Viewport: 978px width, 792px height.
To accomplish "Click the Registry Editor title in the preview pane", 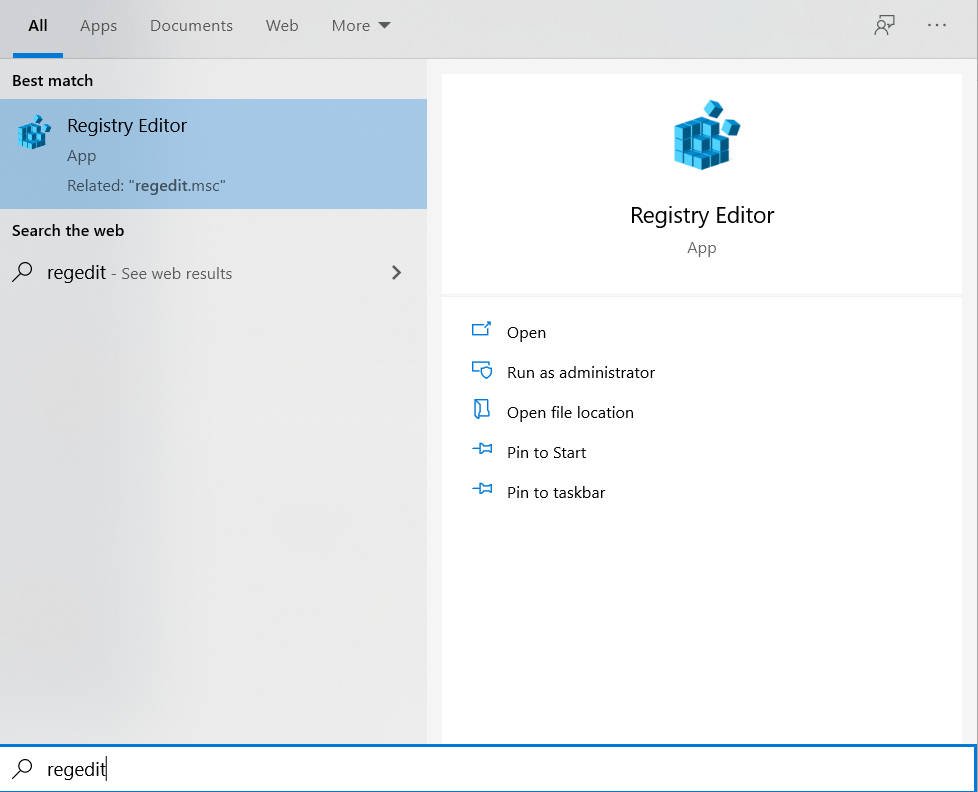I will (x=702, y=216).
